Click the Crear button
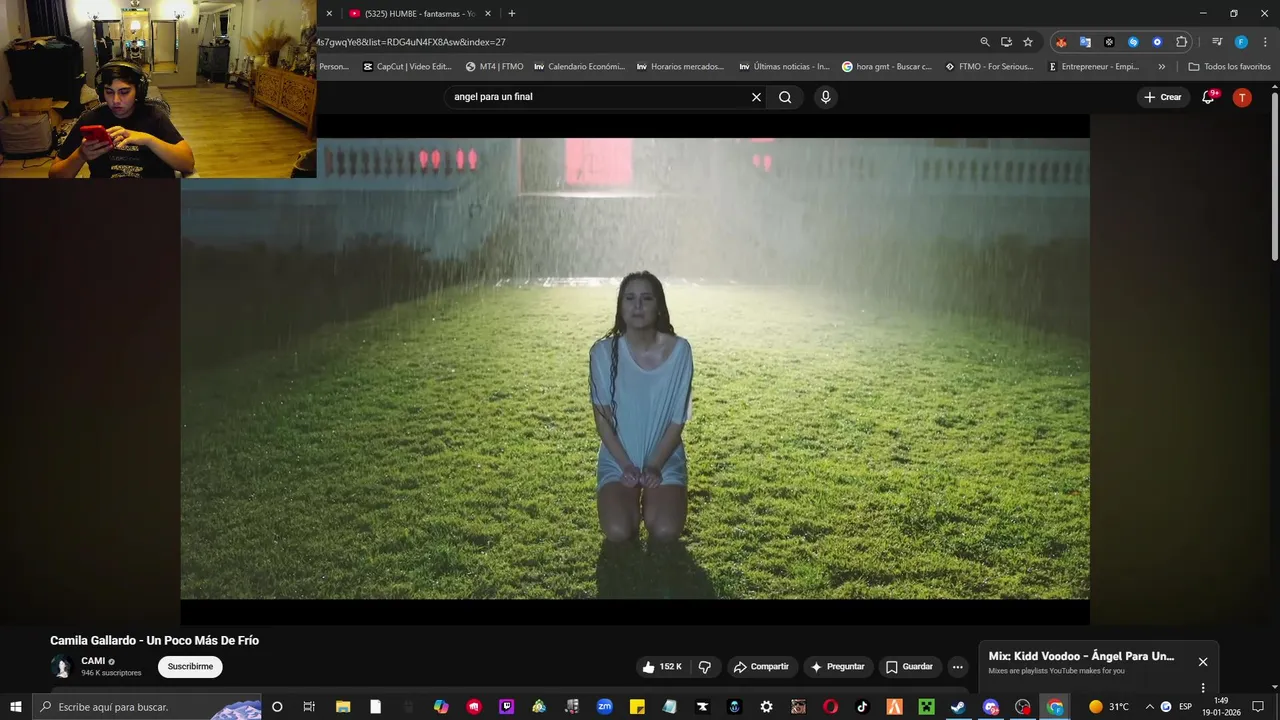The width and height of the screenshot is (1280, 720). tap(1163, 97)
